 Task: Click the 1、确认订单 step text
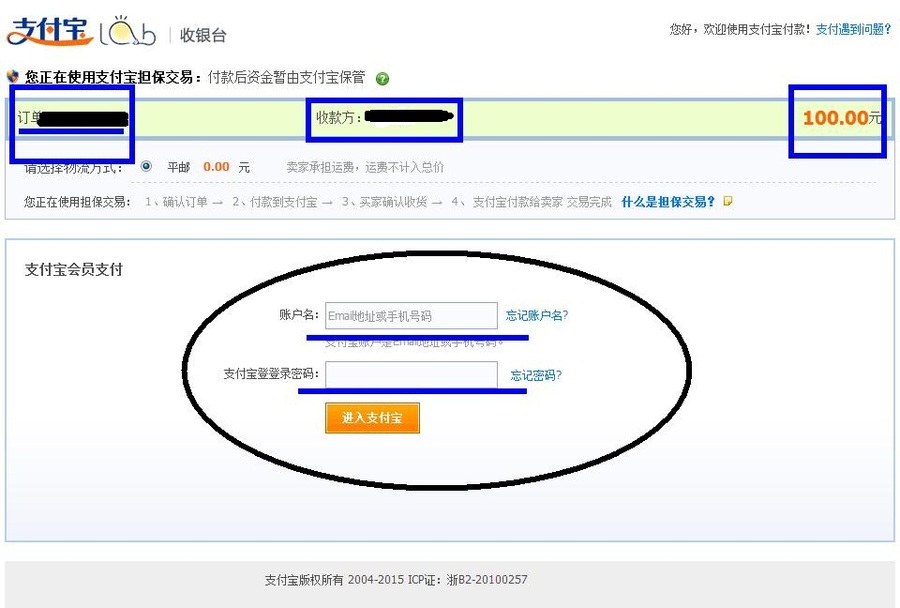pyautogui.click(x=176, y=202)
